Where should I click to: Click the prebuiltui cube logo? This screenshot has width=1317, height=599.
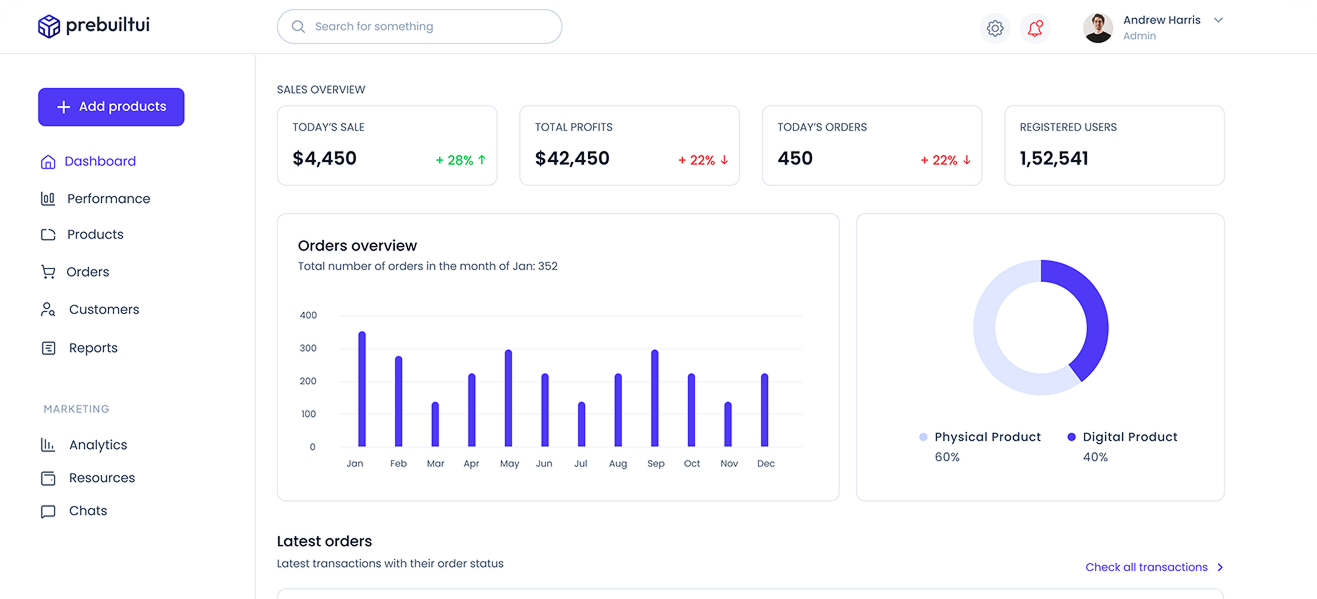click(49, 26)
